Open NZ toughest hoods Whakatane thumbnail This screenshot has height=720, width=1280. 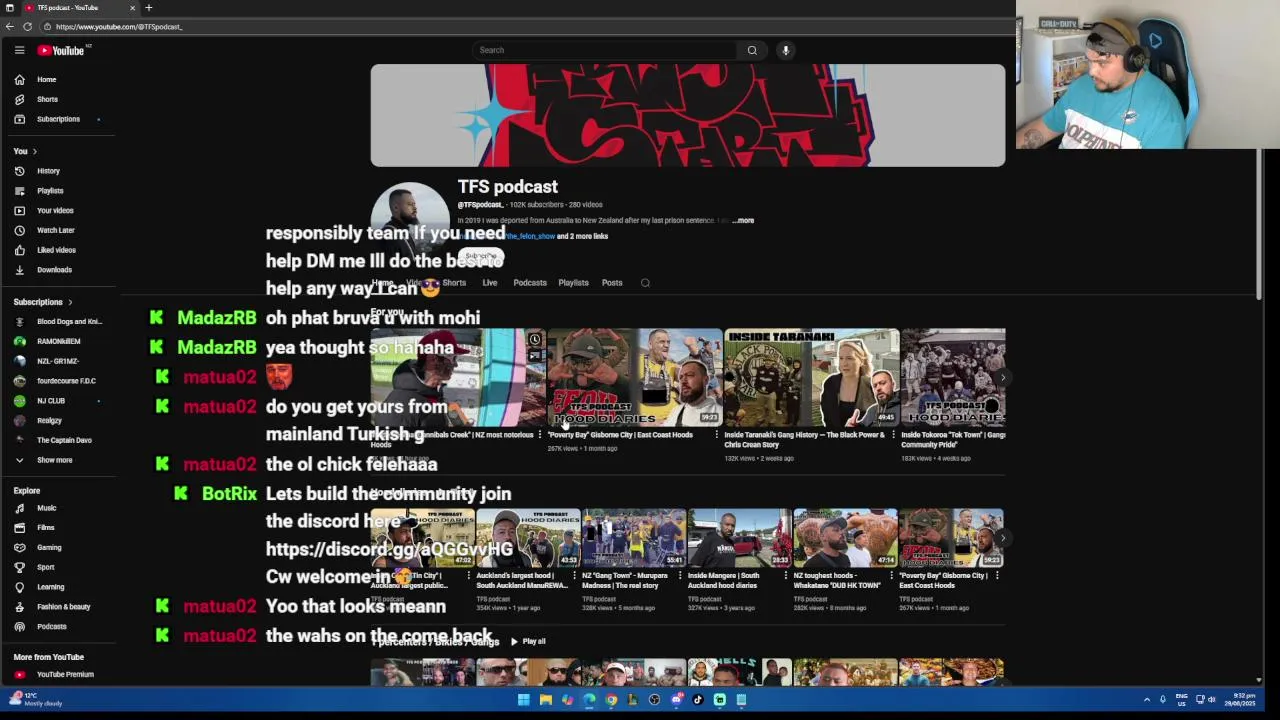click(x=845, y=538)
